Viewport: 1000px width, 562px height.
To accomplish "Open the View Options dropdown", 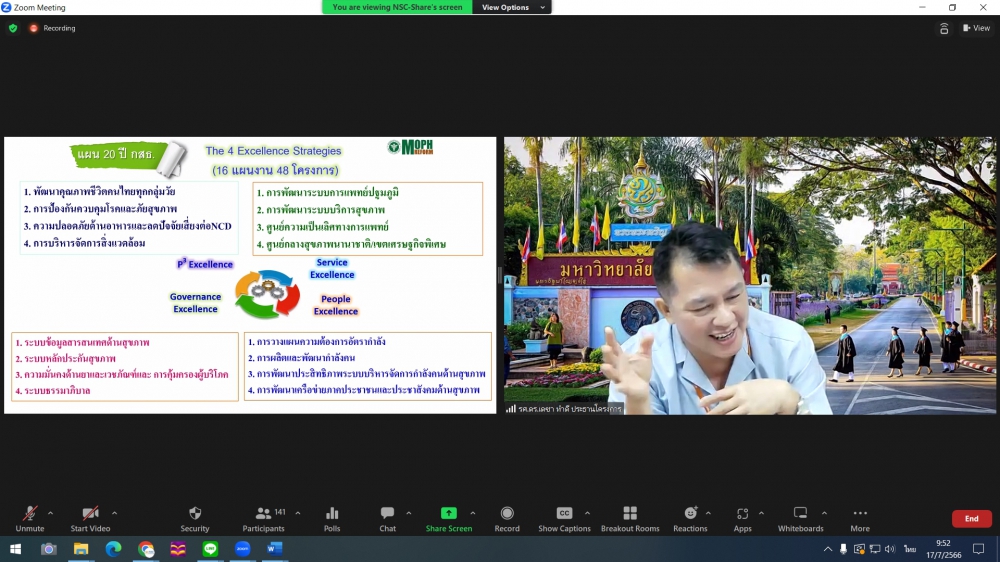I will [514, 7].
